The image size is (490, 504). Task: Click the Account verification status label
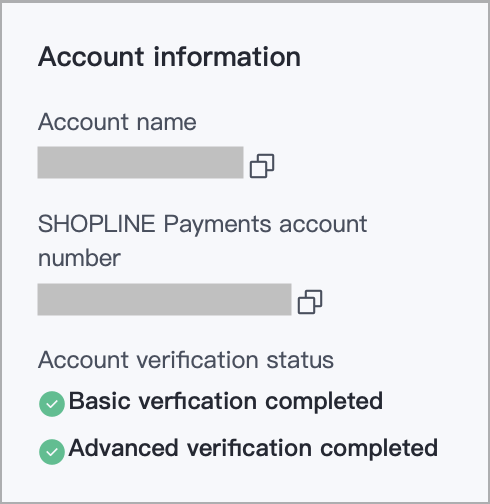(x=186, y=360)
